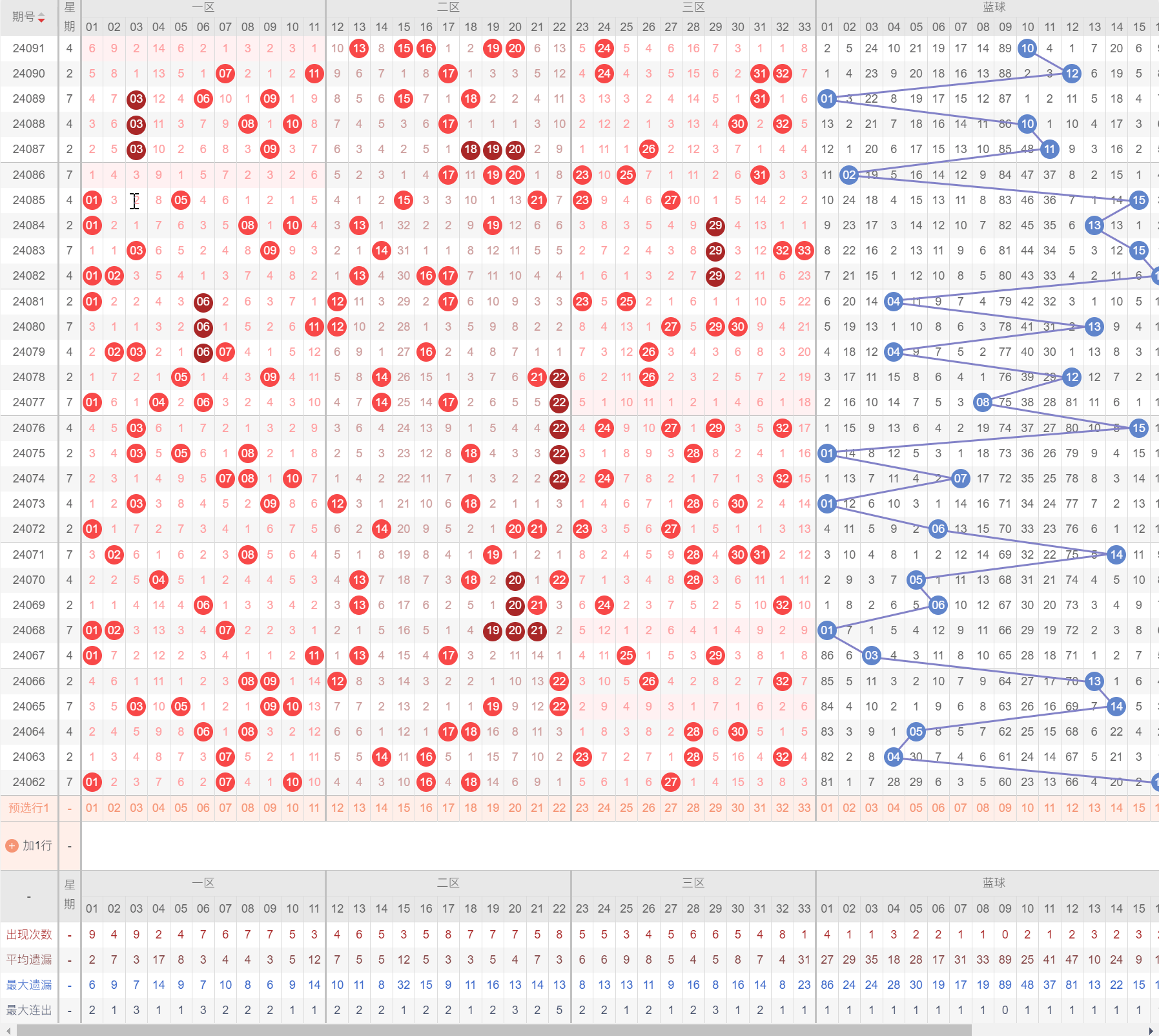Image resolution: width=1159 pixels, height=1036 pixels.
Task: Click max-miss value 86 under blue 01
Action: pos(827,985)
